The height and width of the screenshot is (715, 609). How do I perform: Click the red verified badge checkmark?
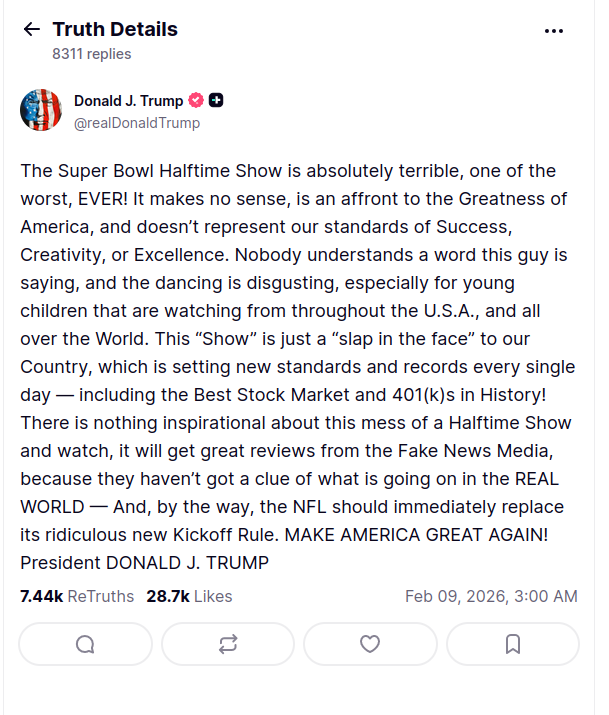tap(197, 100)
